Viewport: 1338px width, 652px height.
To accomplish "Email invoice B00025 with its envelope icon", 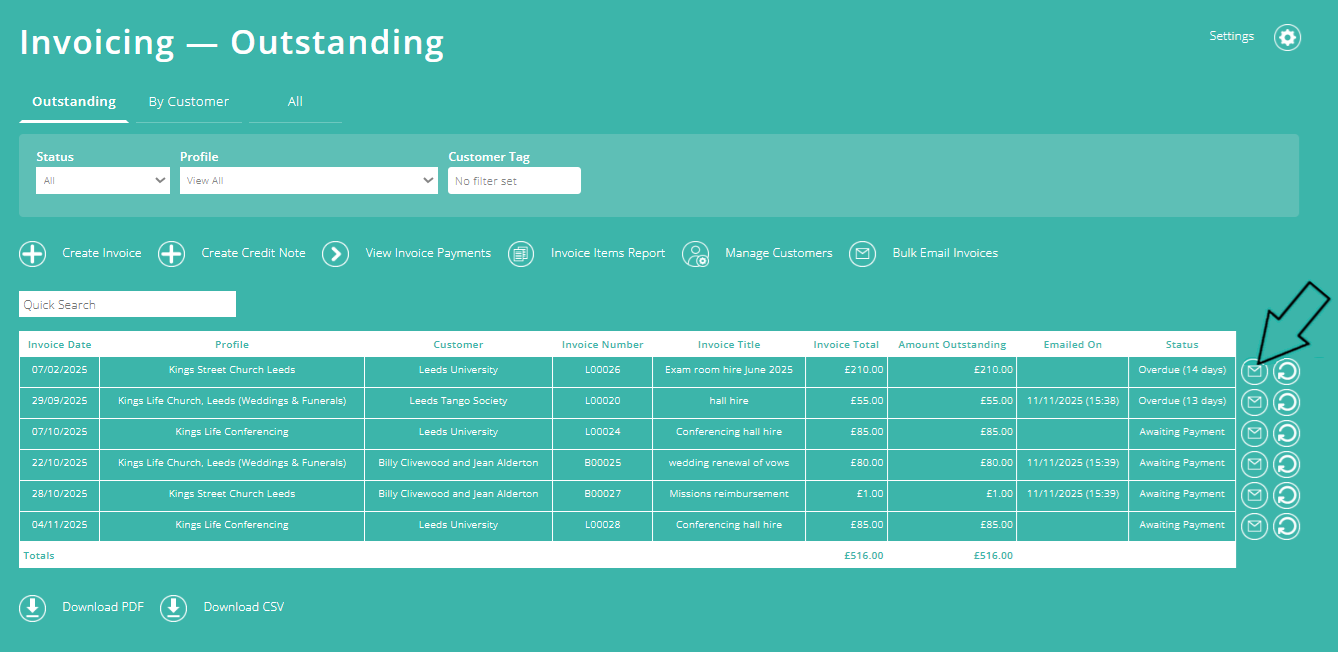I will coord(1255,464).
